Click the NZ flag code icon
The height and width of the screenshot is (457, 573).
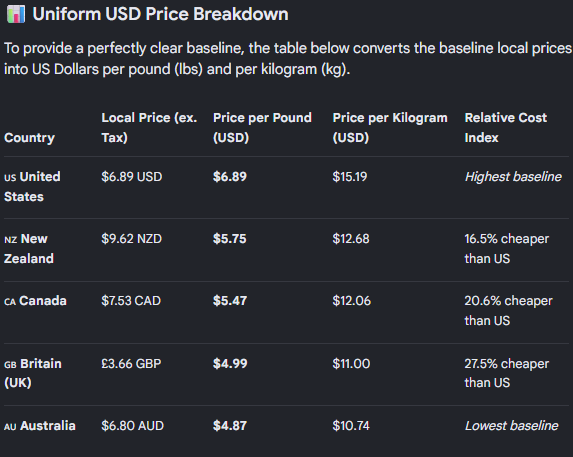click(11, 240)
